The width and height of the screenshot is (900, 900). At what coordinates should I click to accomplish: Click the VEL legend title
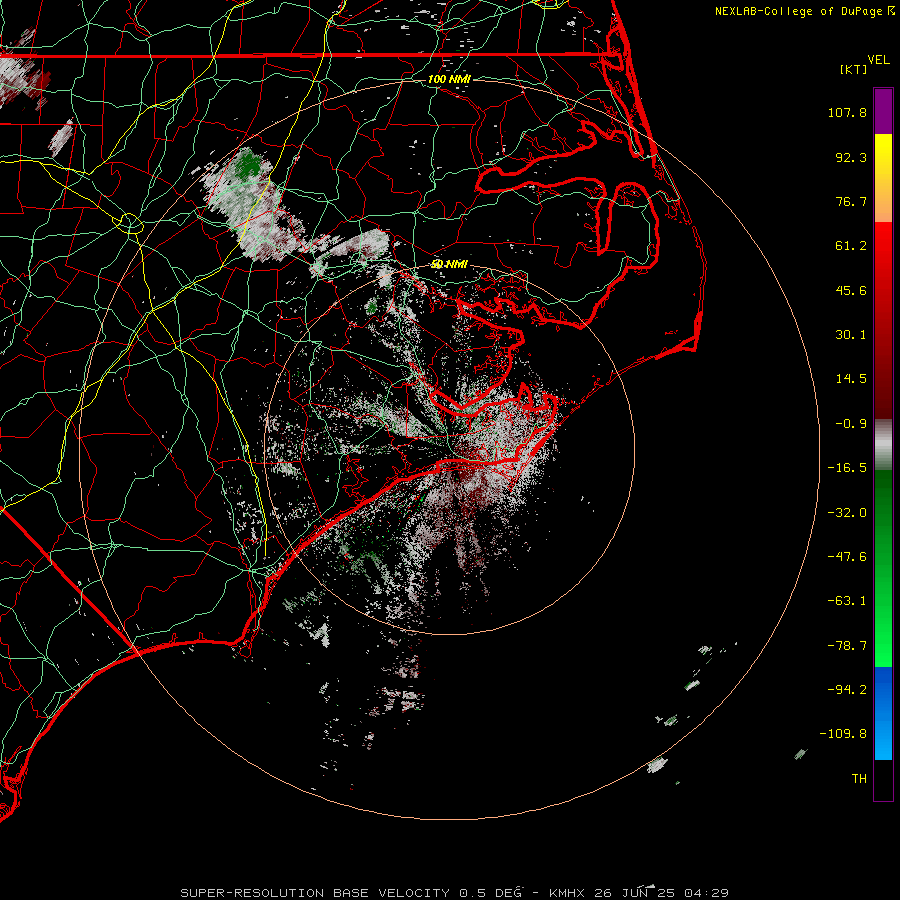(x=878, y=60)
